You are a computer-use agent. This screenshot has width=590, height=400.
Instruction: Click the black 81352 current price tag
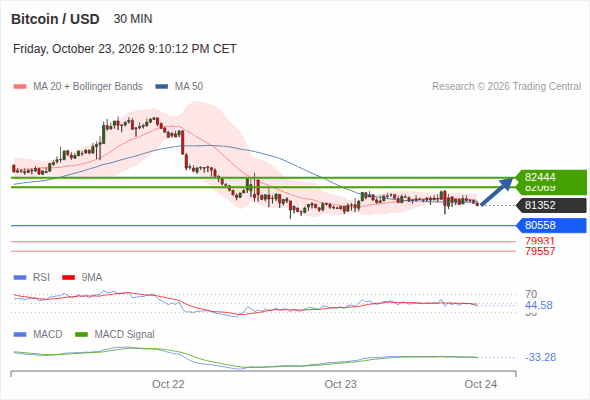(x=551, y=205)
